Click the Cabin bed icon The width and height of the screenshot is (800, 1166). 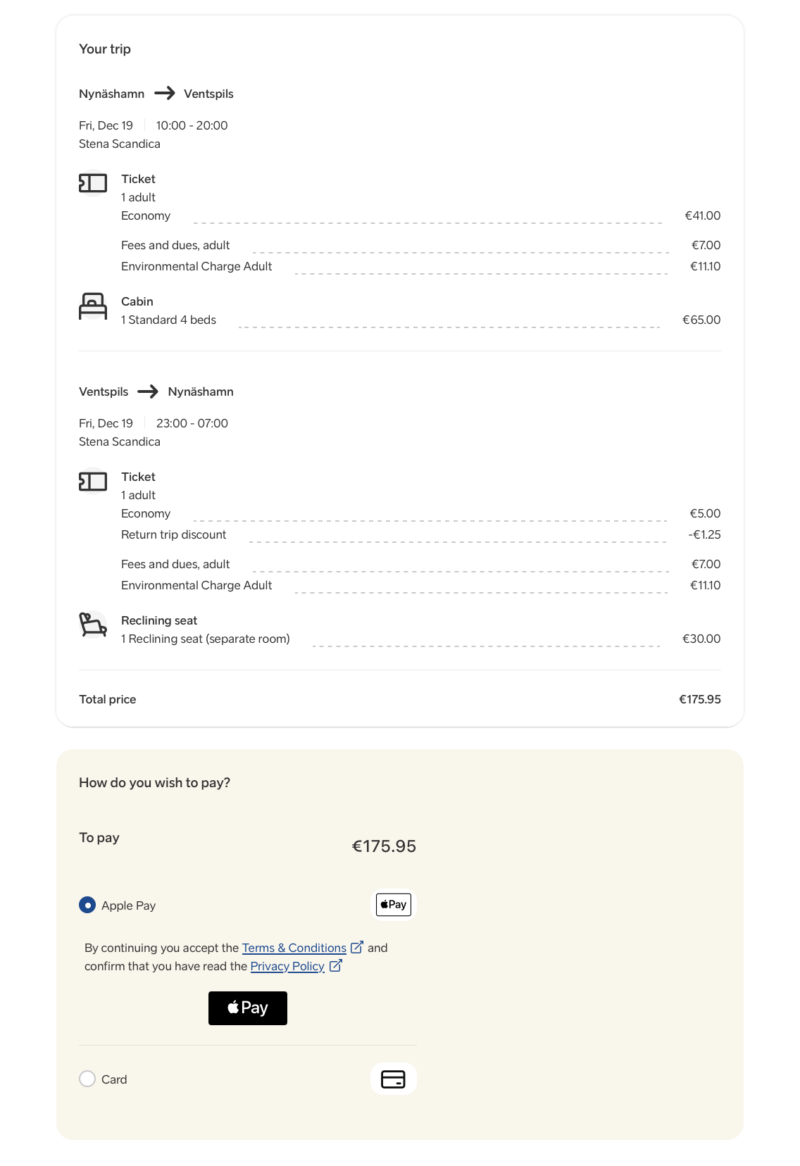pyautogui.click(x=93, y=306)
